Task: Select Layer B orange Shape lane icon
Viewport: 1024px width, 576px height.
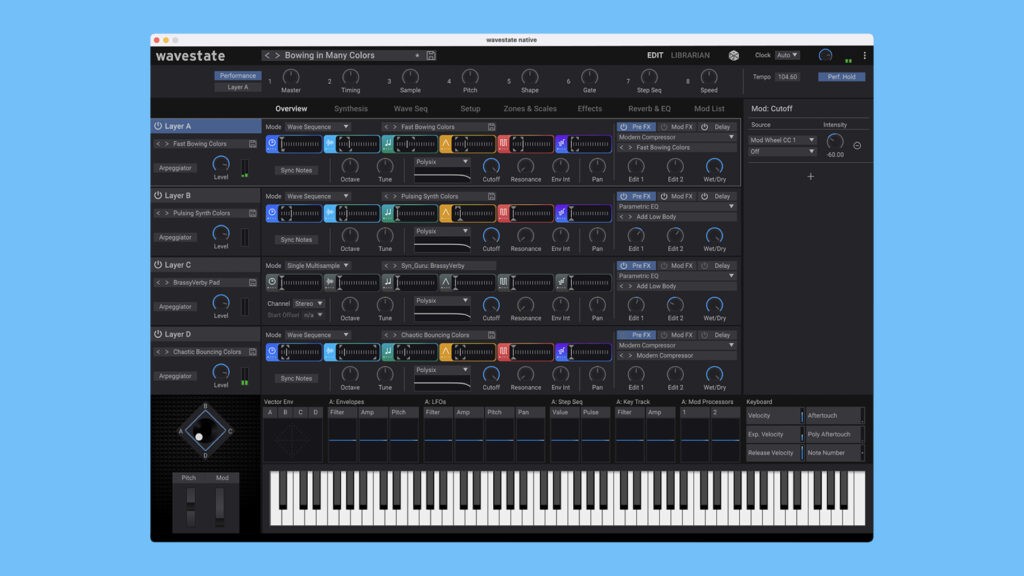Action: [x=445, y=213]
